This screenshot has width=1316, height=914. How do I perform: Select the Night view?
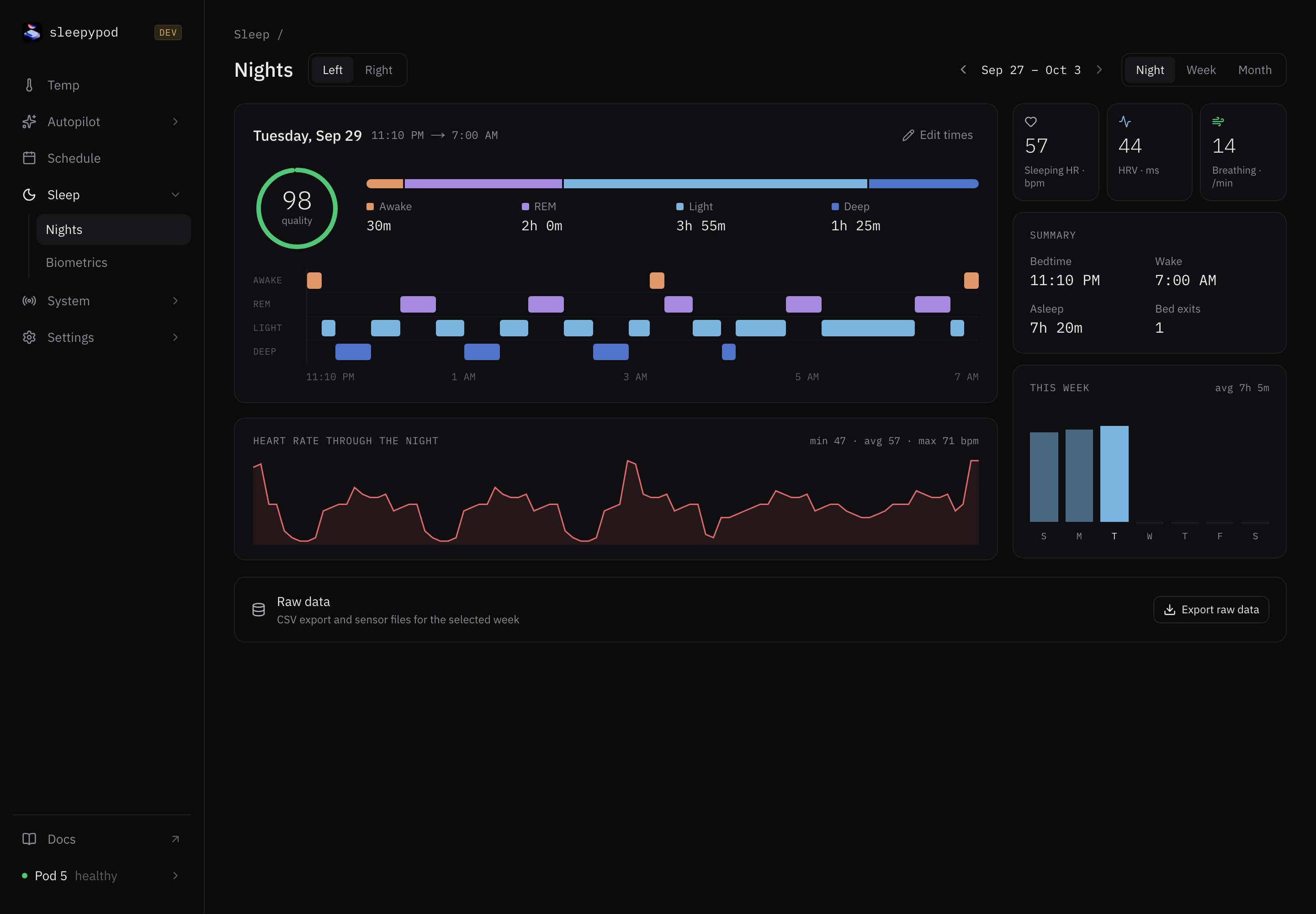pyautogui.click(x=1150, y=70)
